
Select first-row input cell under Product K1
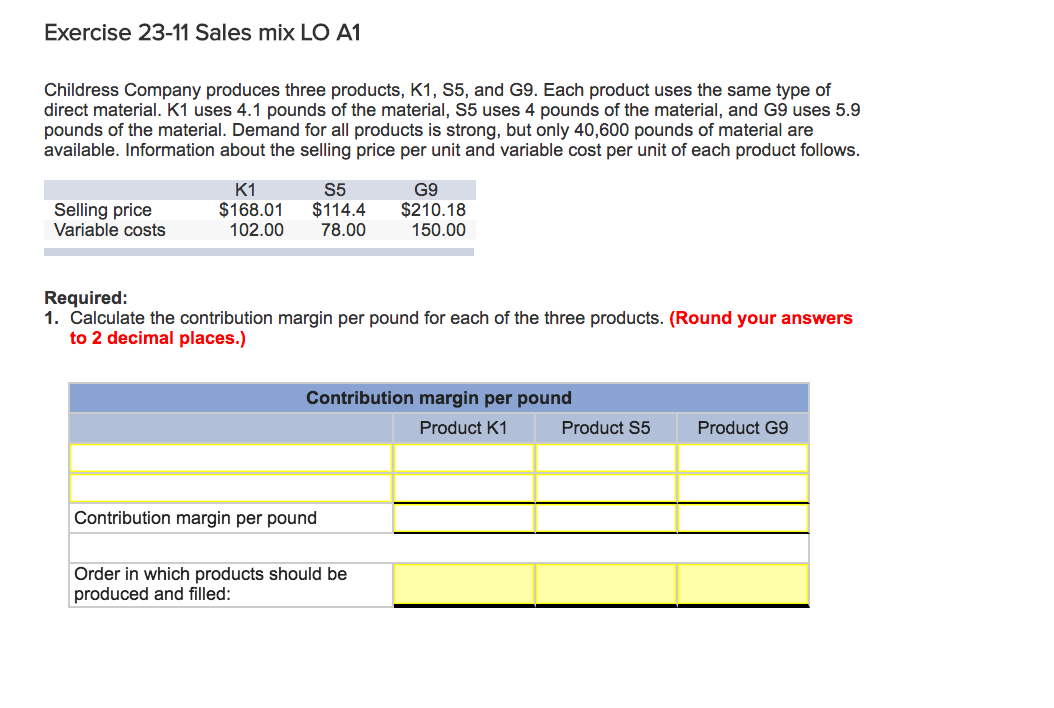point(464,458)
